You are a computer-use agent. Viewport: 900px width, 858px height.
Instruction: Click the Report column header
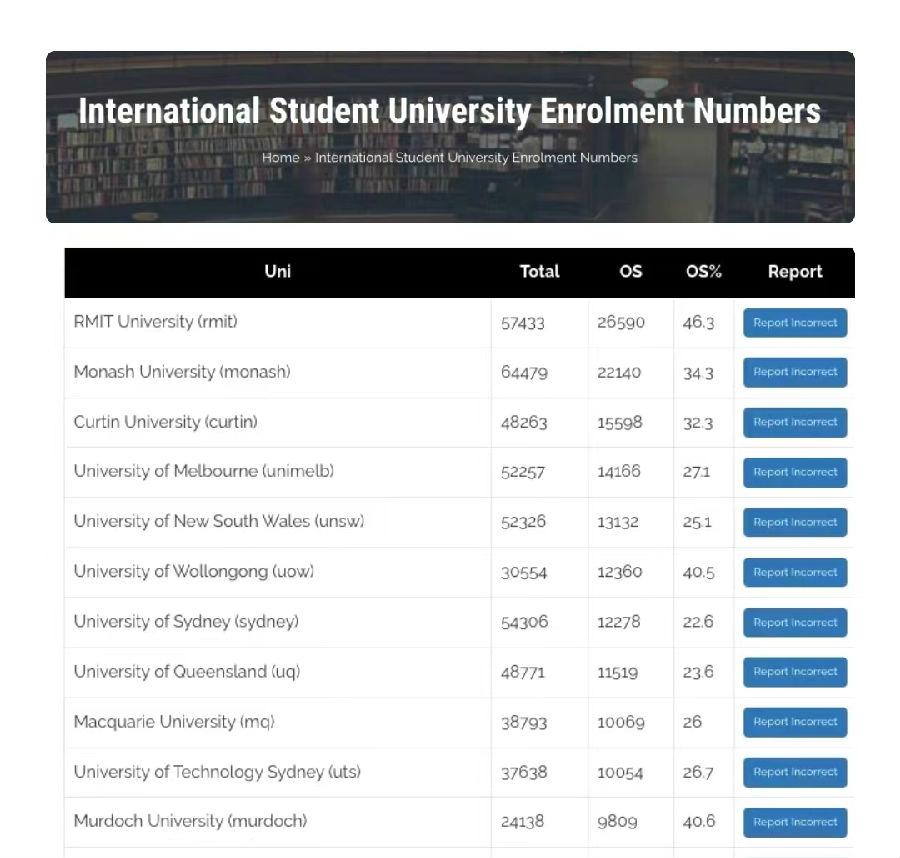coord(795,271)
